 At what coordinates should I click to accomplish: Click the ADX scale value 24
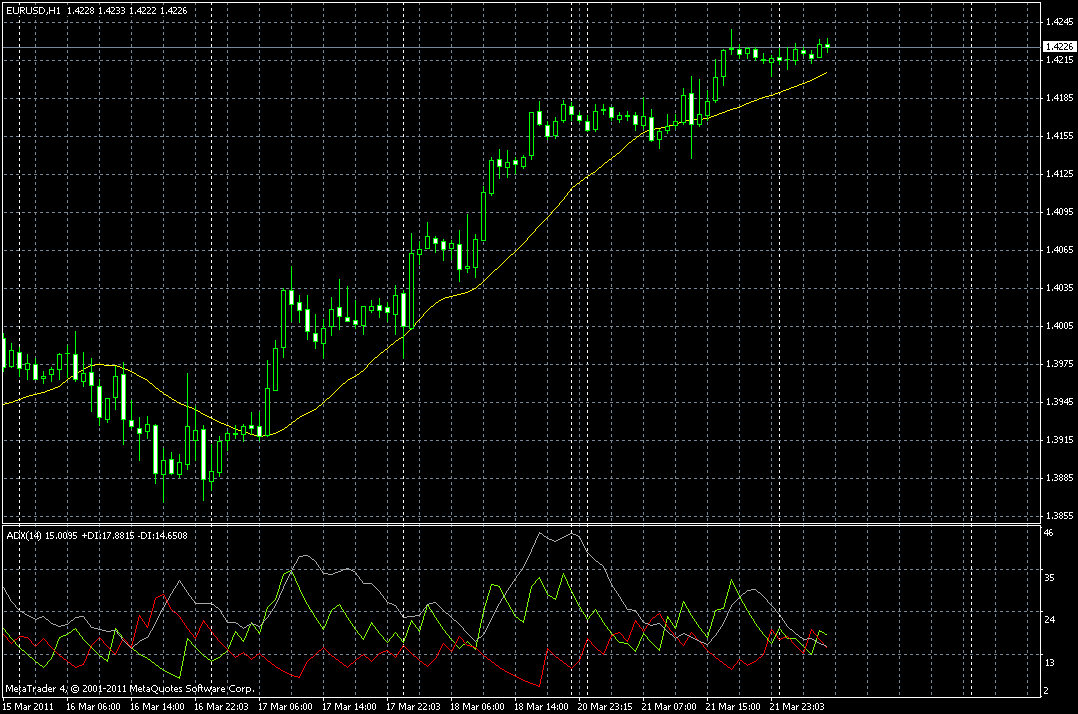tap(1049, 620)
